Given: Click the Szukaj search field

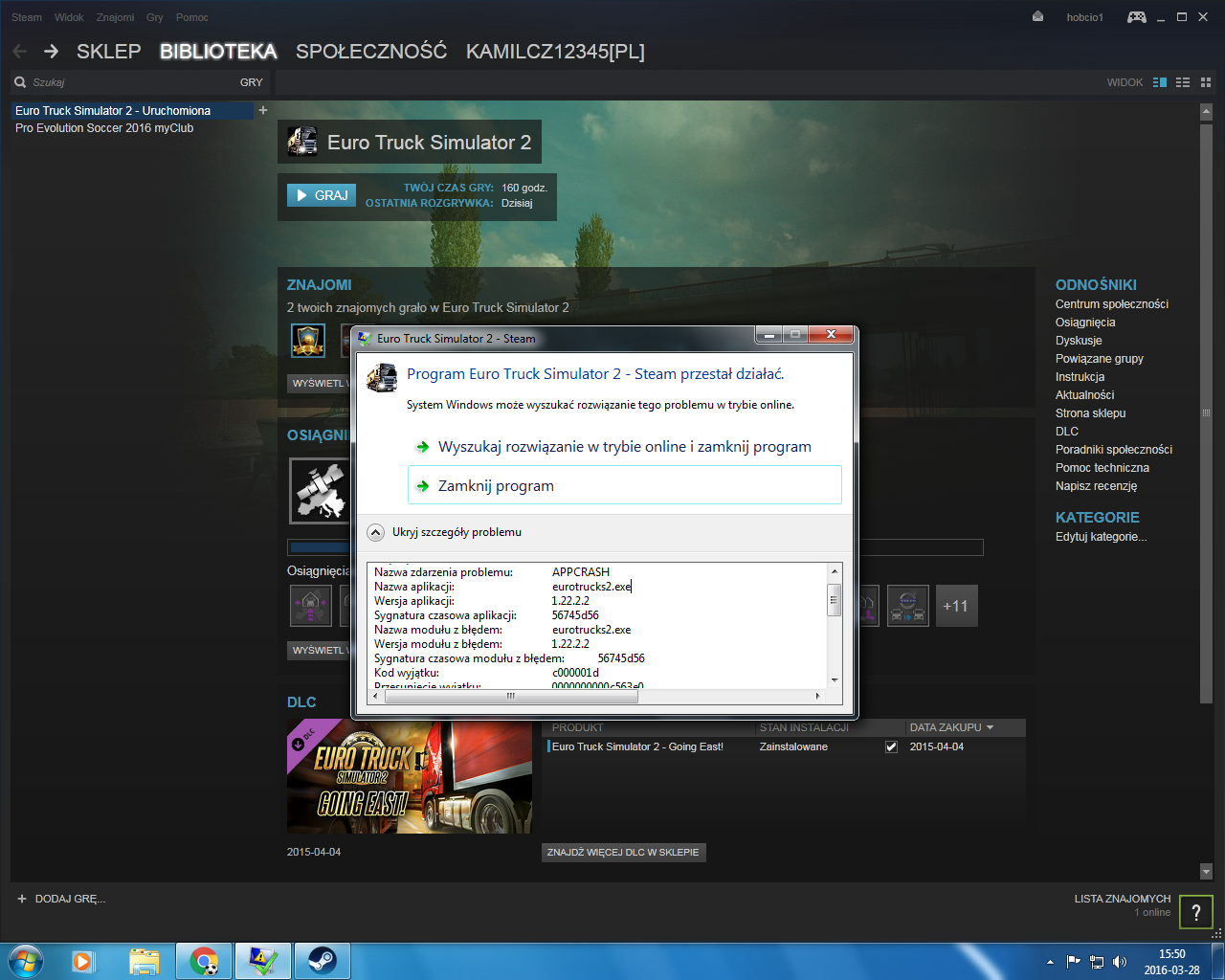Looking at the screenshot, I should (132, 82).
